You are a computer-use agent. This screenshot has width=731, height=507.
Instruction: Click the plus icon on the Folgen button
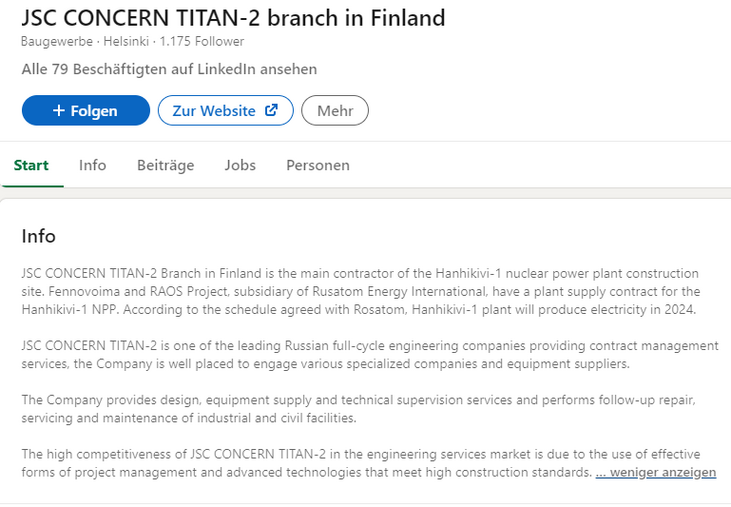click(x=58, y=111)
